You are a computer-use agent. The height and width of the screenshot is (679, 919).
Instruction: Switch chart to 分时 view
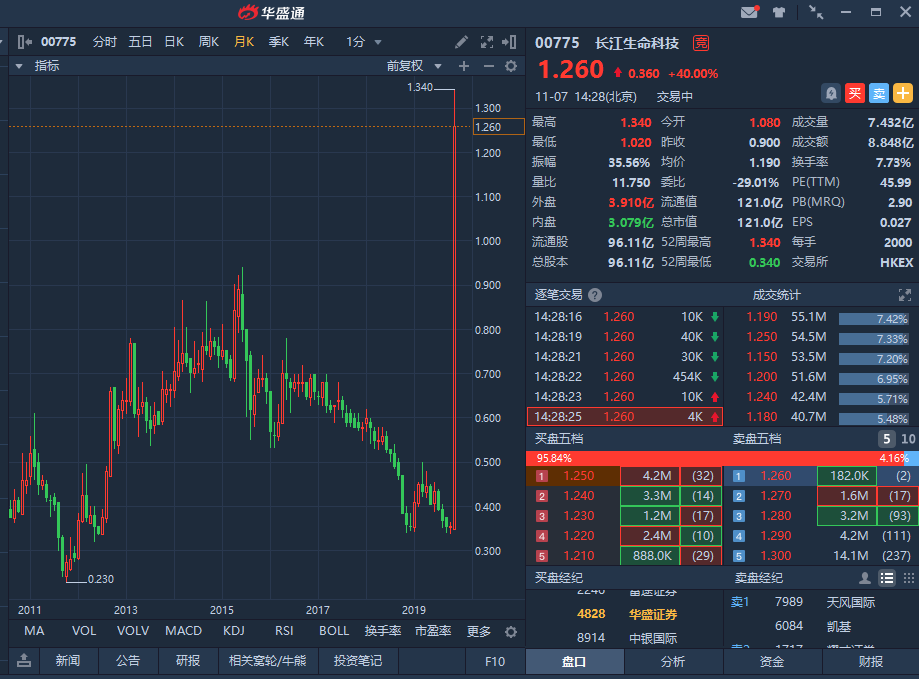pyautogui.click(x=105, y=42)
